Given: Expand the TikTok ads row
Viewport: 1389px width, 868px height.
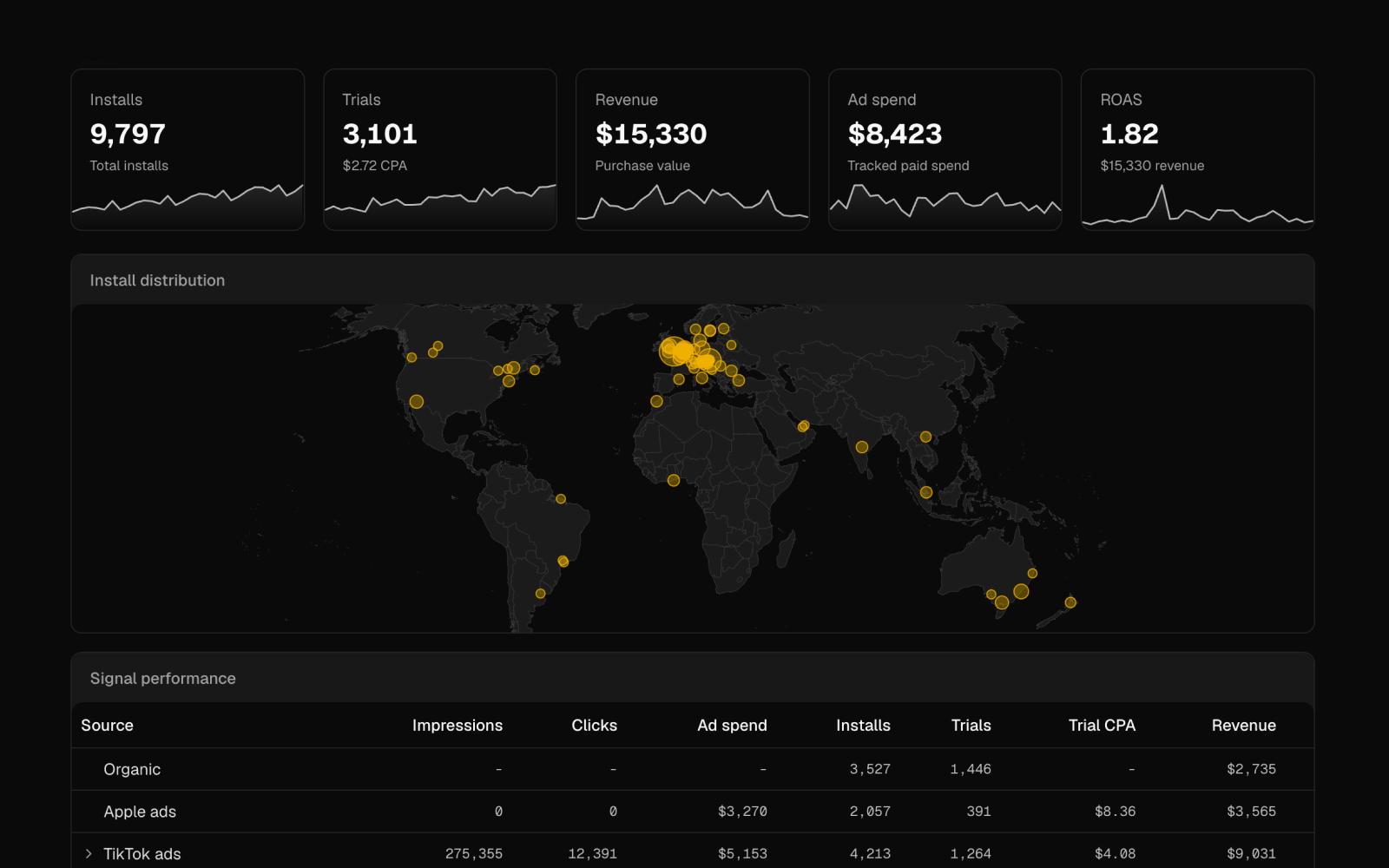Looking at the screenshot, I should pyautogui.click(x=89, y=854).
